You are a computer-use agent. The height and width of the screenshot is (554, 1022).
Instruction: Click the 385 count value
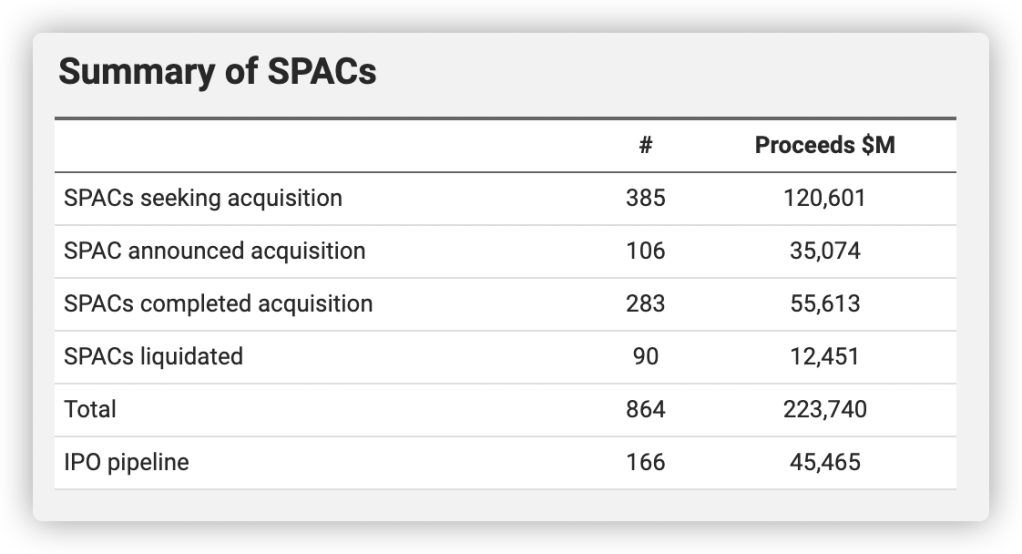[x=645, y=198]
